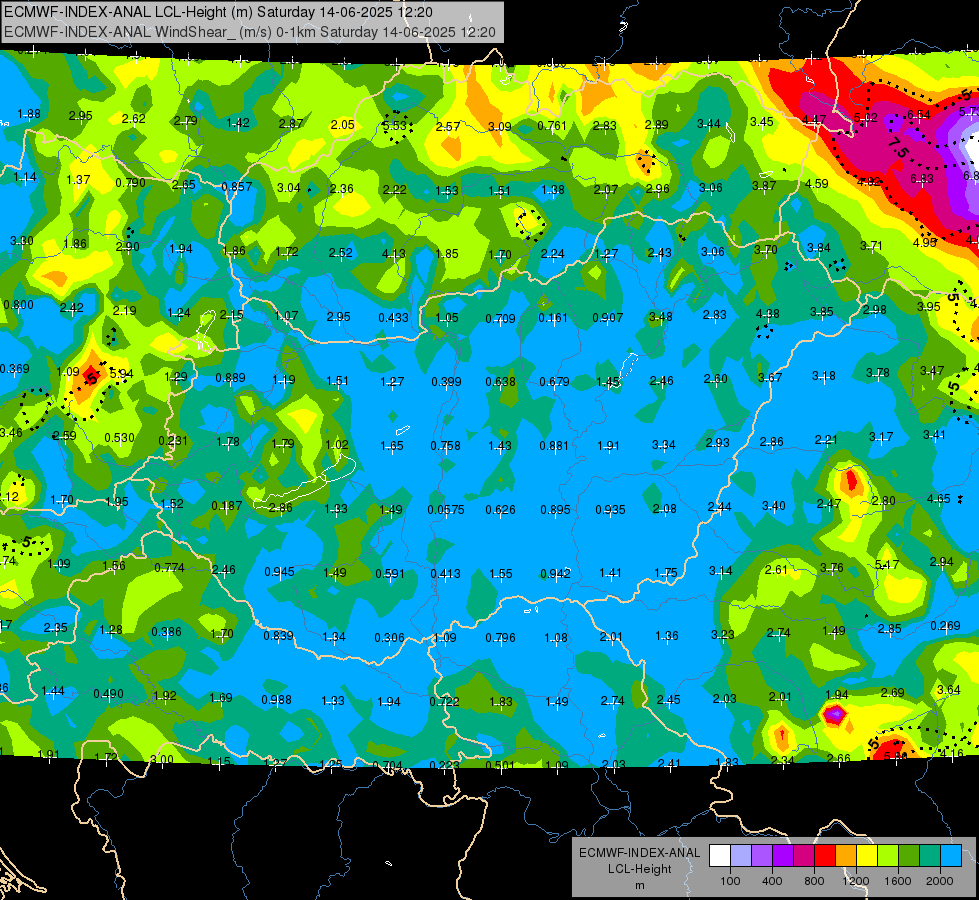
Task: Click the wind shear value 0.386
Action: pyautogui.click(x=167, y=632)
